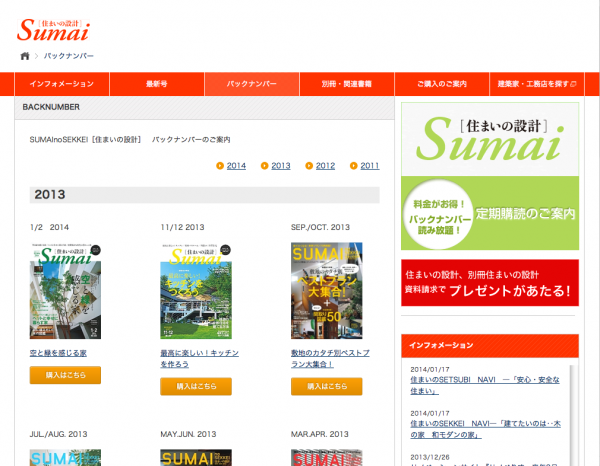Click 購入はこちら button under 1/2 2014 issue
The image size is (600, 466).
tap(65, 375)
